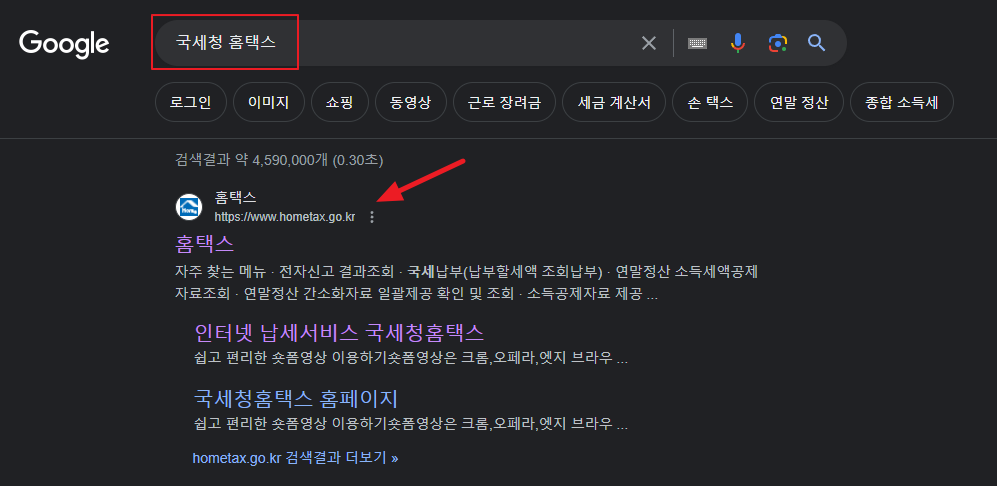Open the Hometax favicon next to the result

189,207
